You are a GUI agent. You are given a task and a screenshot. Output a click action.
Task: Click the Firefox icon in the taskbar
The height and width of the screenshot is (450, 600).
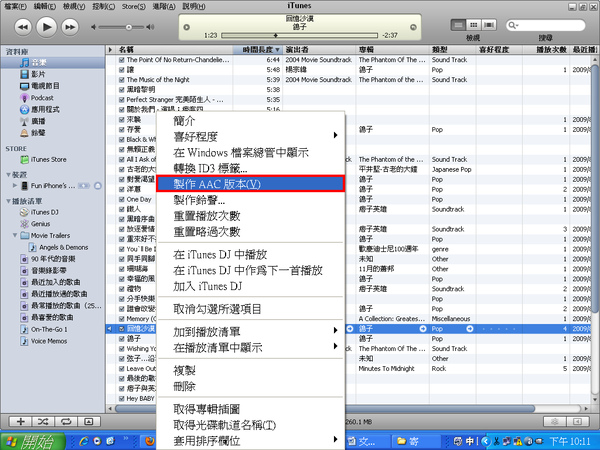[150, 441]
